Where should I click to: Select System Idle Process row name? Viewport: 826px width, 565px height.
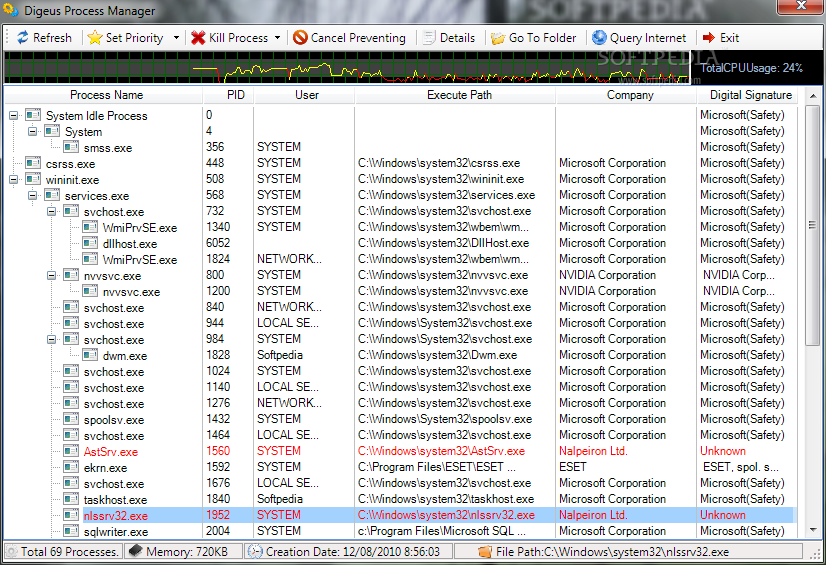pyautogui.click(x=96, y=116)
